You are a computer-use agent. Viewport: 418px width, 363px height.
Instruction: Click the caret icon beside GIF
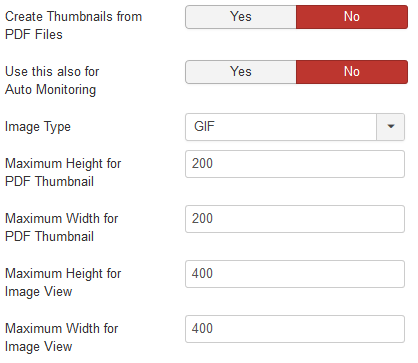[x=391, y=126]
